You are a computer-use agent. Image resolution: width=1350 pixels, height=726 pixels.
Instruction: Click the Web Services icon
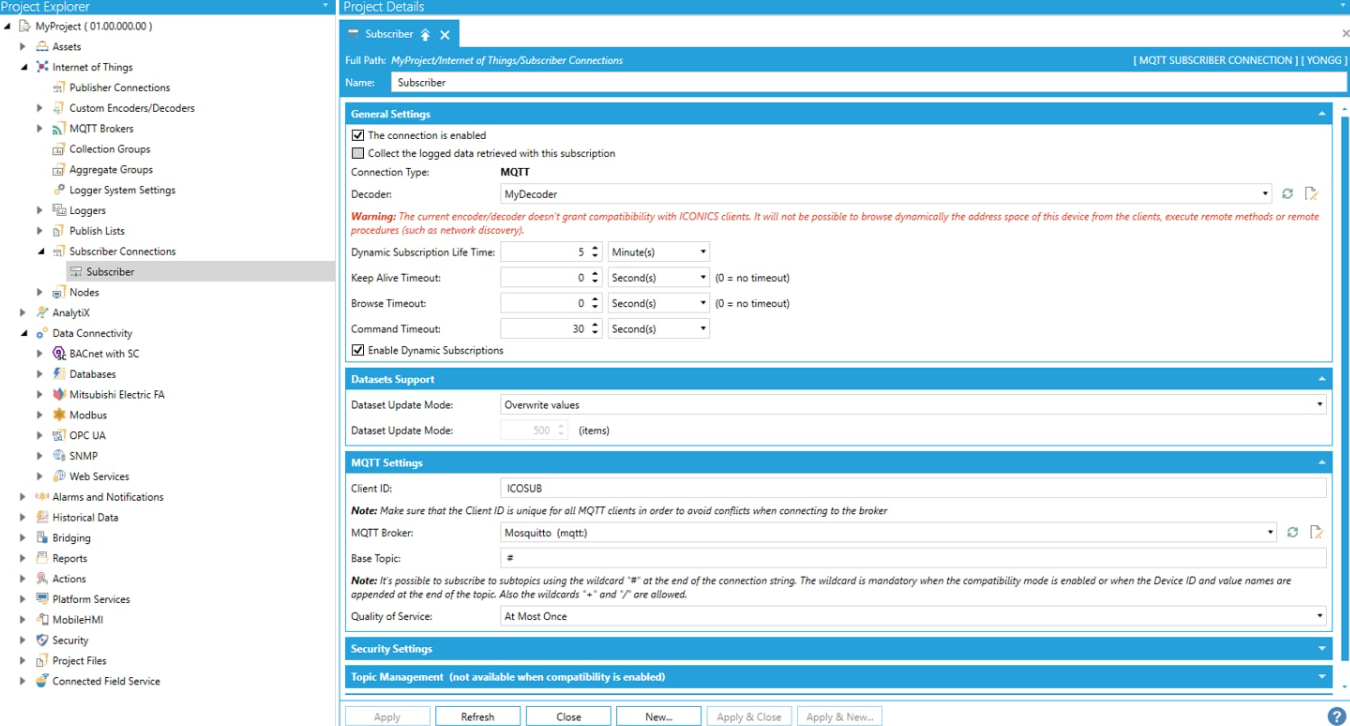click(x=59, y=477)
